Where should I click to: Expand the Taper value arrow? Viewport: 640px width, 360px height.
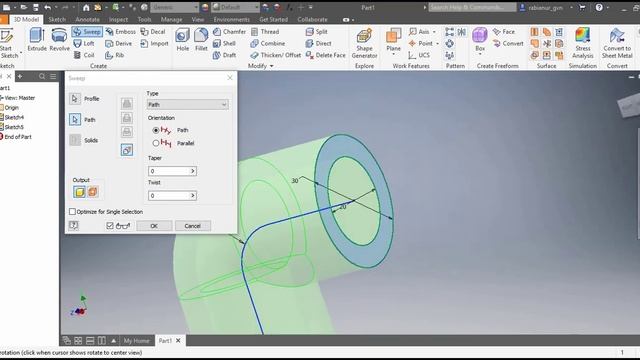tap(193, 171)
